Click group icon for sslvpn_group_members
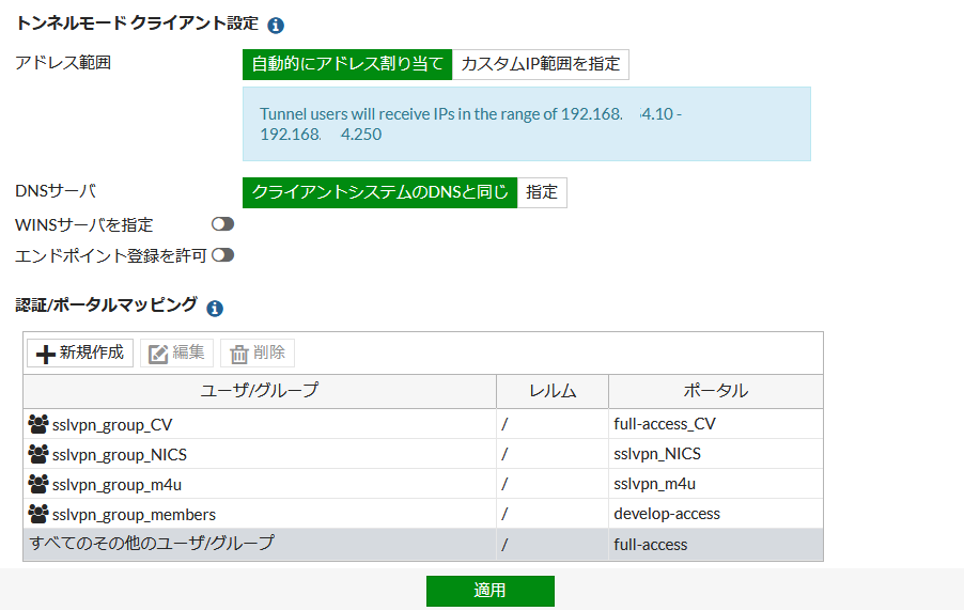 (x=39, y=514)
